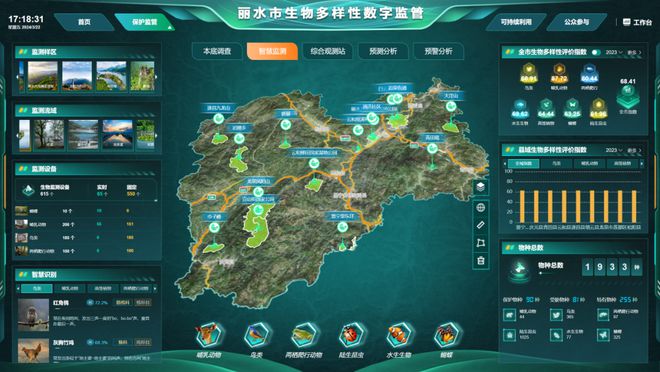Select 哺乳动物 tab in 县域 index chart
Screen dimensions: 660x372
coord(588,163)
